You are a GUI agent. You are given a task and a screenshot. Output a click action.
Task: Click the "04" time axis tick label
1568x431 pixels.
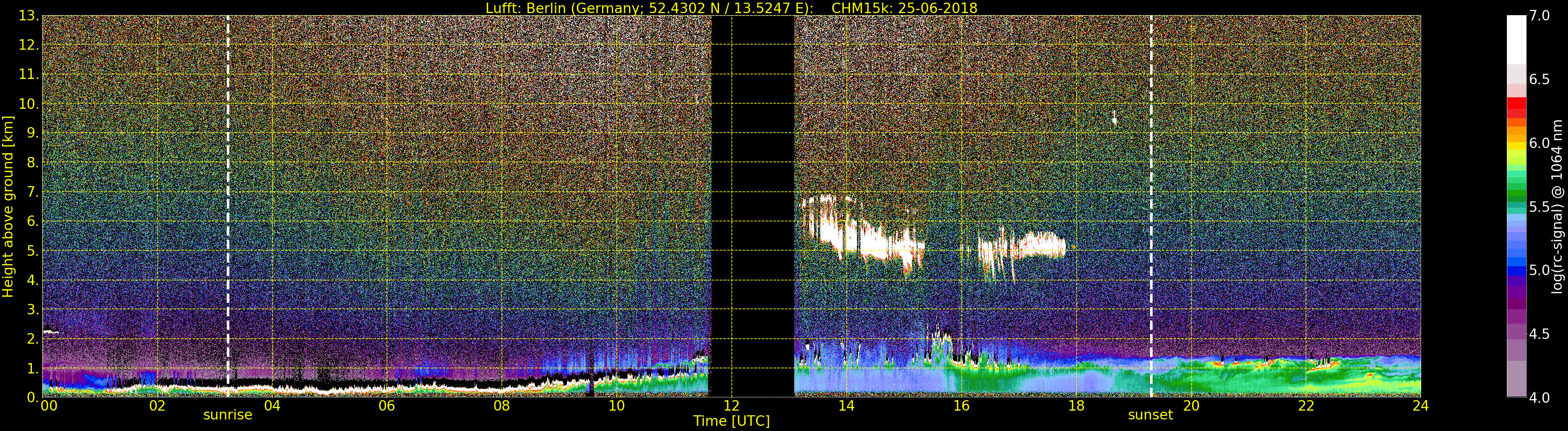point(272,405)
